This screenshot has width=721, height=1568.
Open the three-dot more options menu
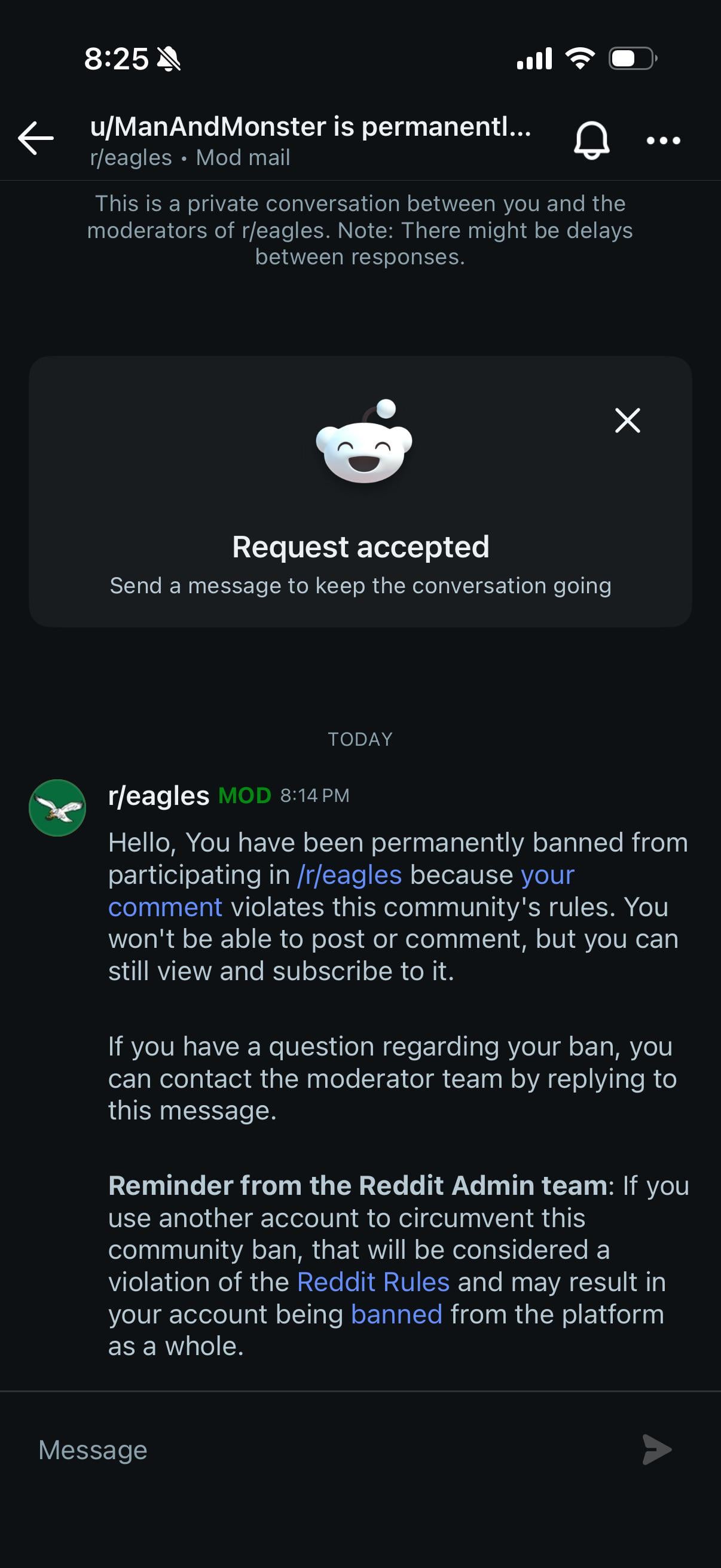pyautogui.click(x=663, y=141)
